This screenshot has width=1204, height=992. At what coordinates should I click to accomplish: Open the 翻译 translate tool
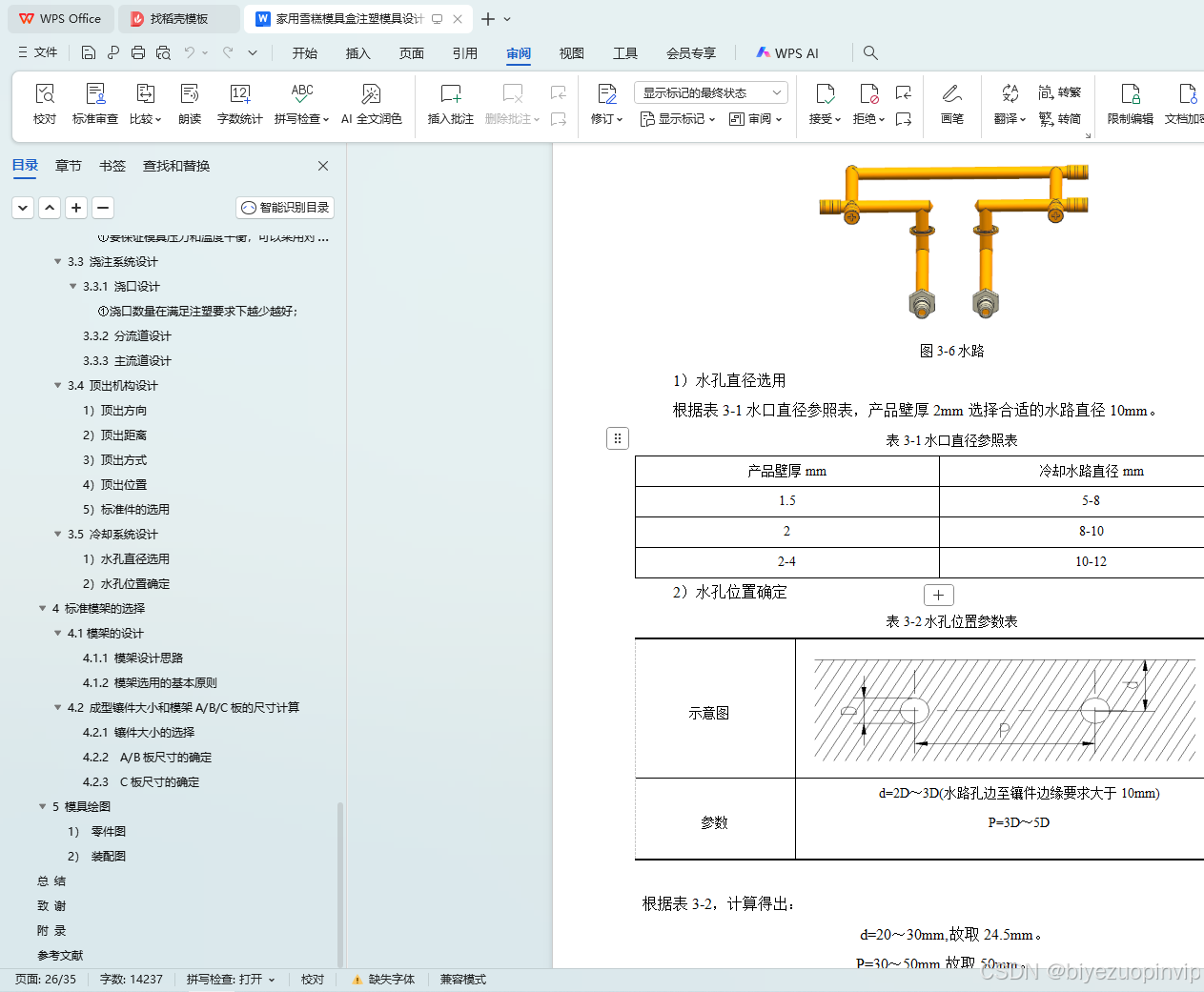(1010, 104)
